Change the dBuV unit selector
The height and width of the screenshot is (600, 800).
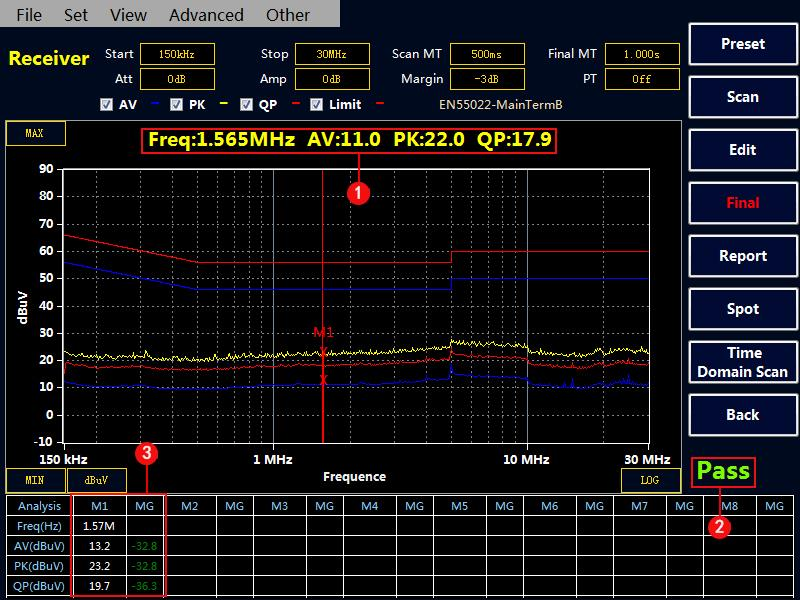point(96,480)
